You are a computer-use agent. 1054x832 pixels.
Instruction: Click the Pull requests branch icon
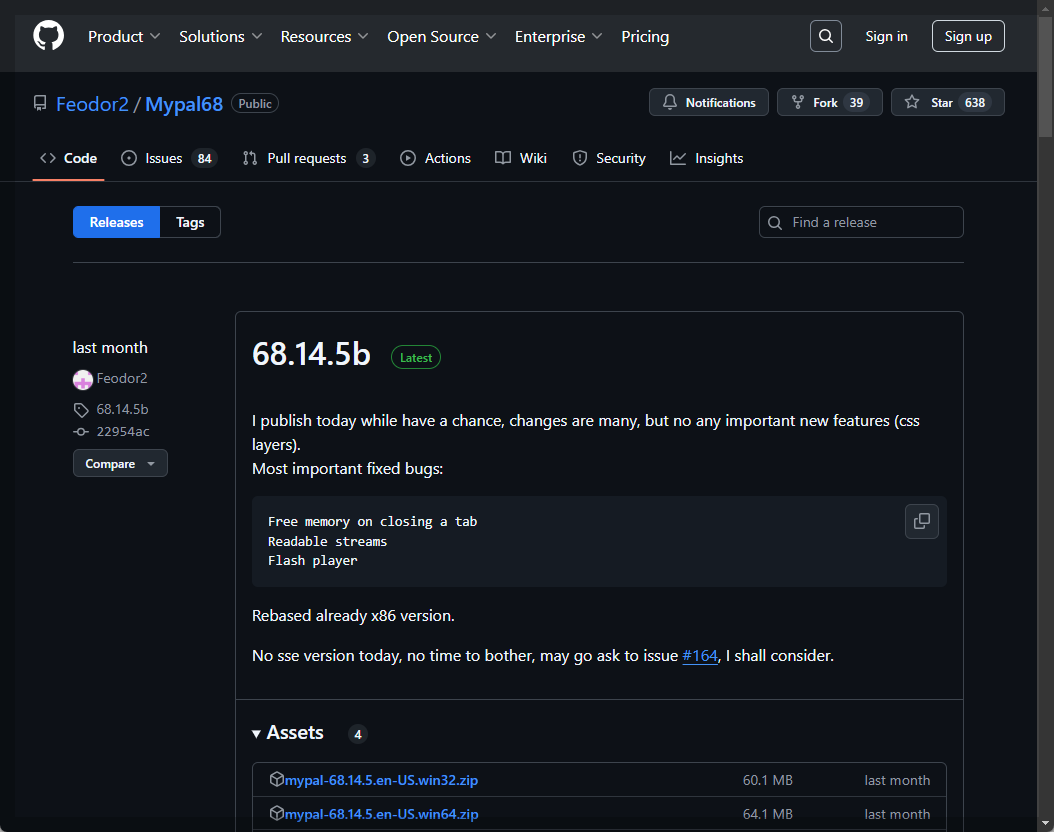(x=250, y=159)
